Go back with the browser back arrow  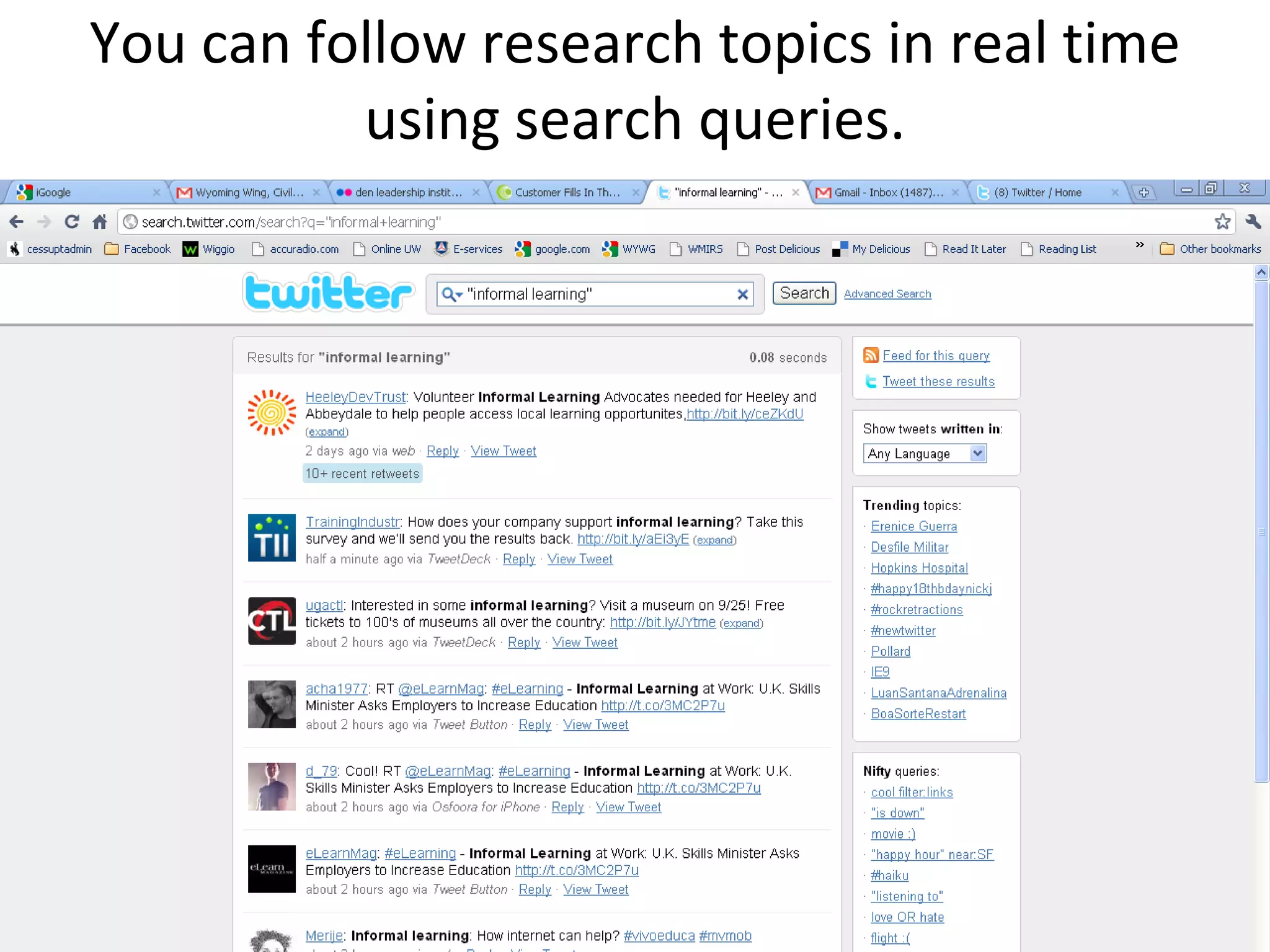coord(17,222)
